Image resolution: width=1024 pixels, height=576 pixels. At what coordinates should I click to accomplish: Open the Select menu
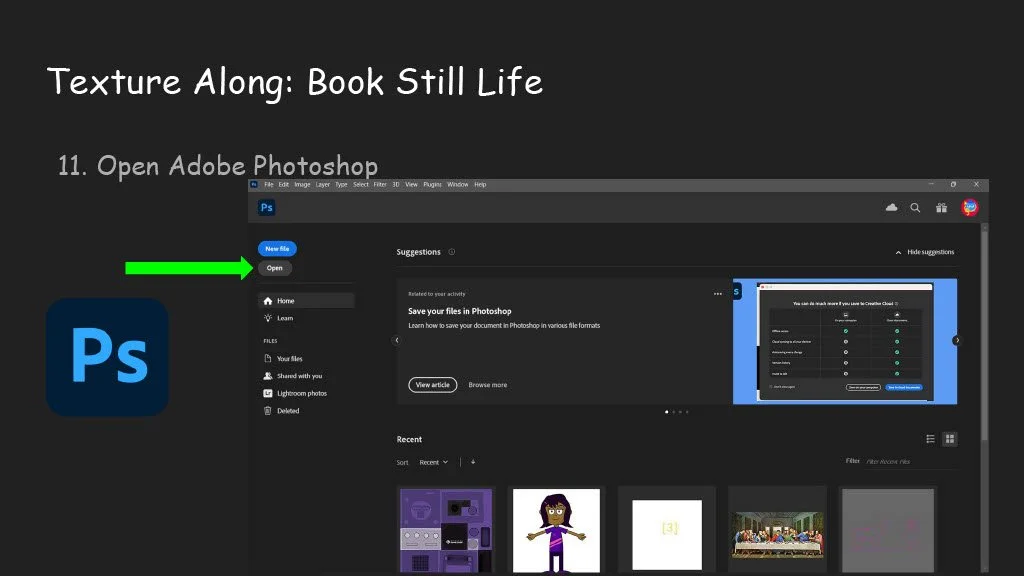pos(361,185)
